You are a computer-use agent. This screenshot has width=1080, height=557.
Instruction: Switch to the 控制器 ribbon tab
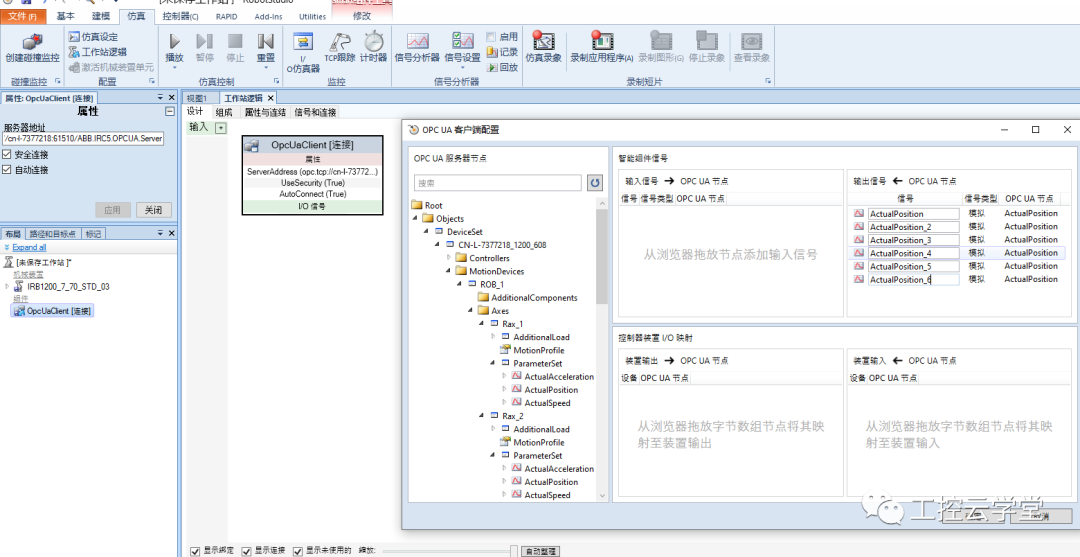pos(180,16)
